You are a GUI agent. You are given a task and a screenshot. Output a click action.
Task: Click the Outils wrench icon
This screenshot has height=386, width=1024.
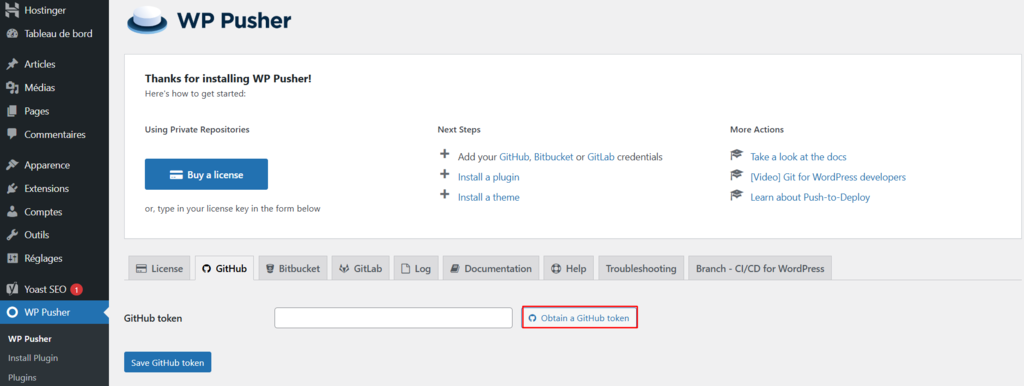tap(12, 234)
